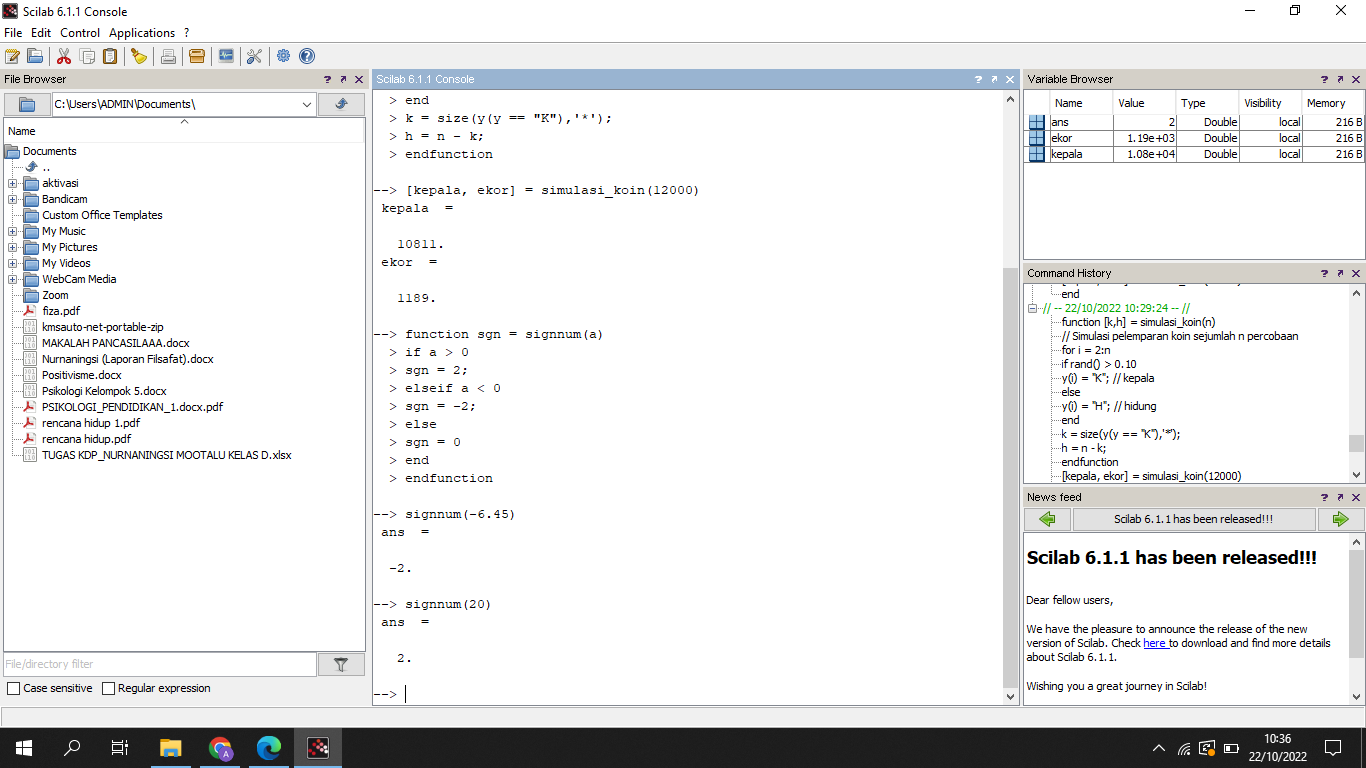
Task: Open the Control menu
Action: coord(80,33)
